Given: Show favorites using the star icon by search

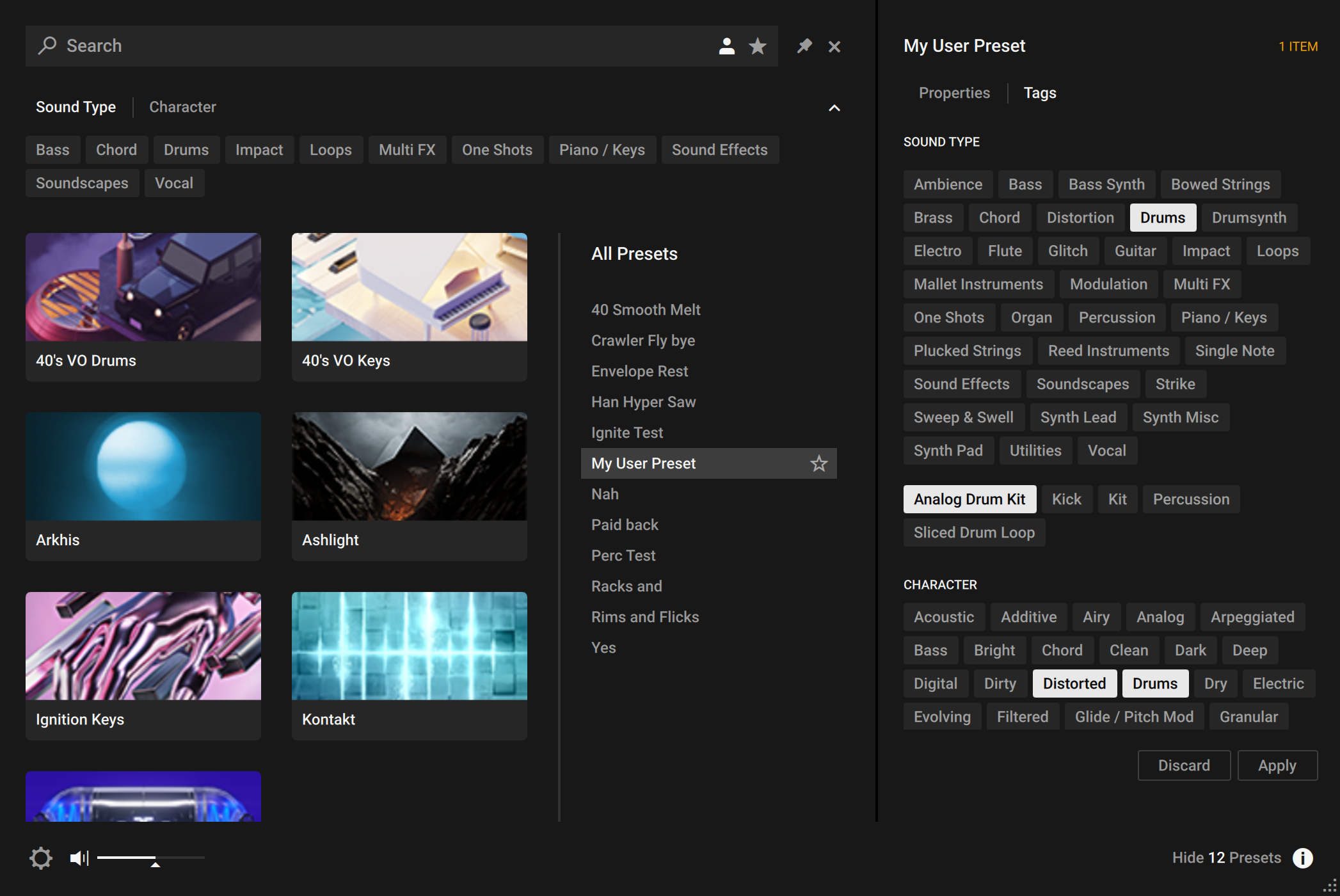Looking at the screenshot, I should click(758, 45).
